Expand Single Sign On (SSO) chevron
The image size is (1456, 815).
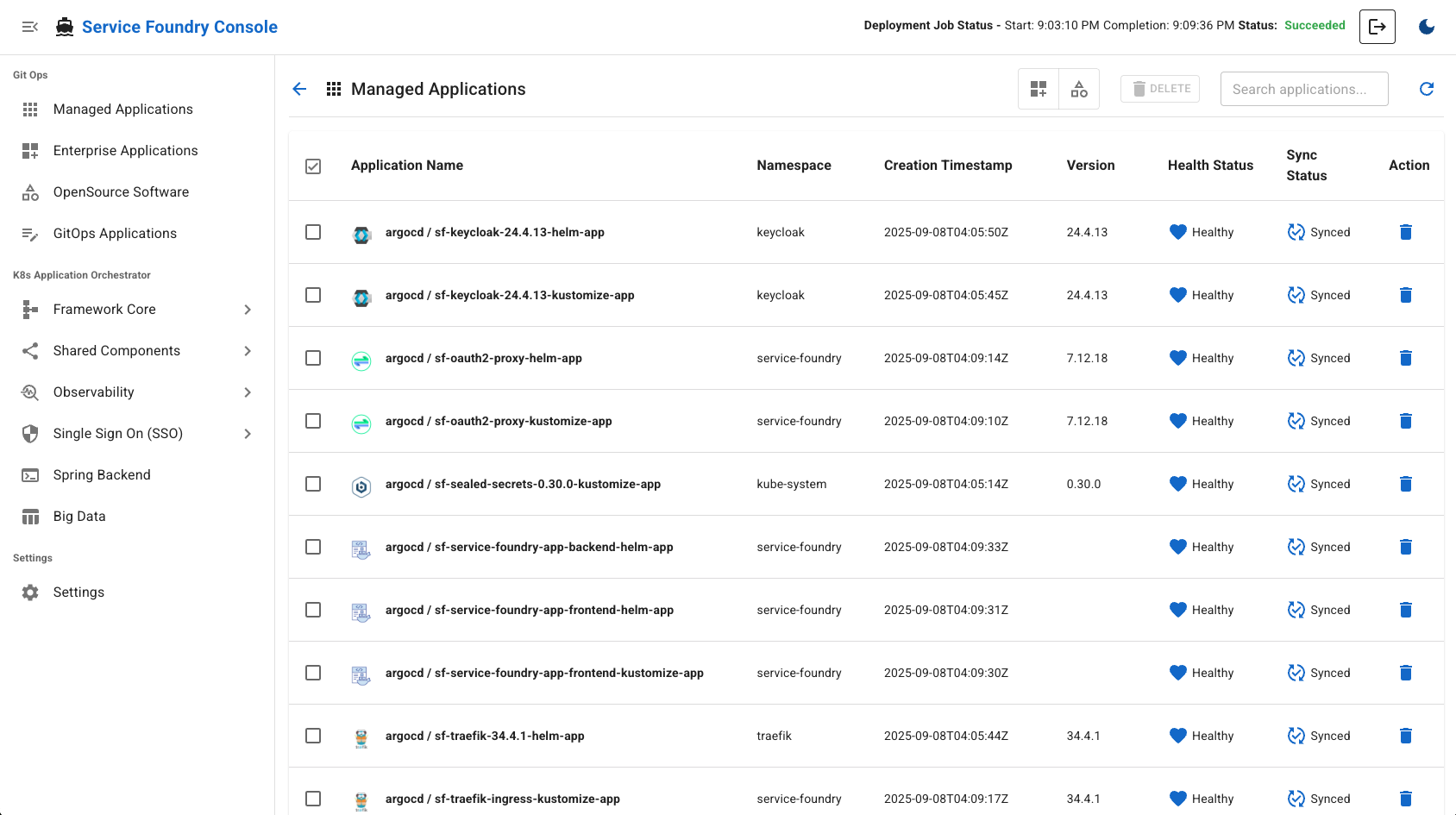pos(248,434)
